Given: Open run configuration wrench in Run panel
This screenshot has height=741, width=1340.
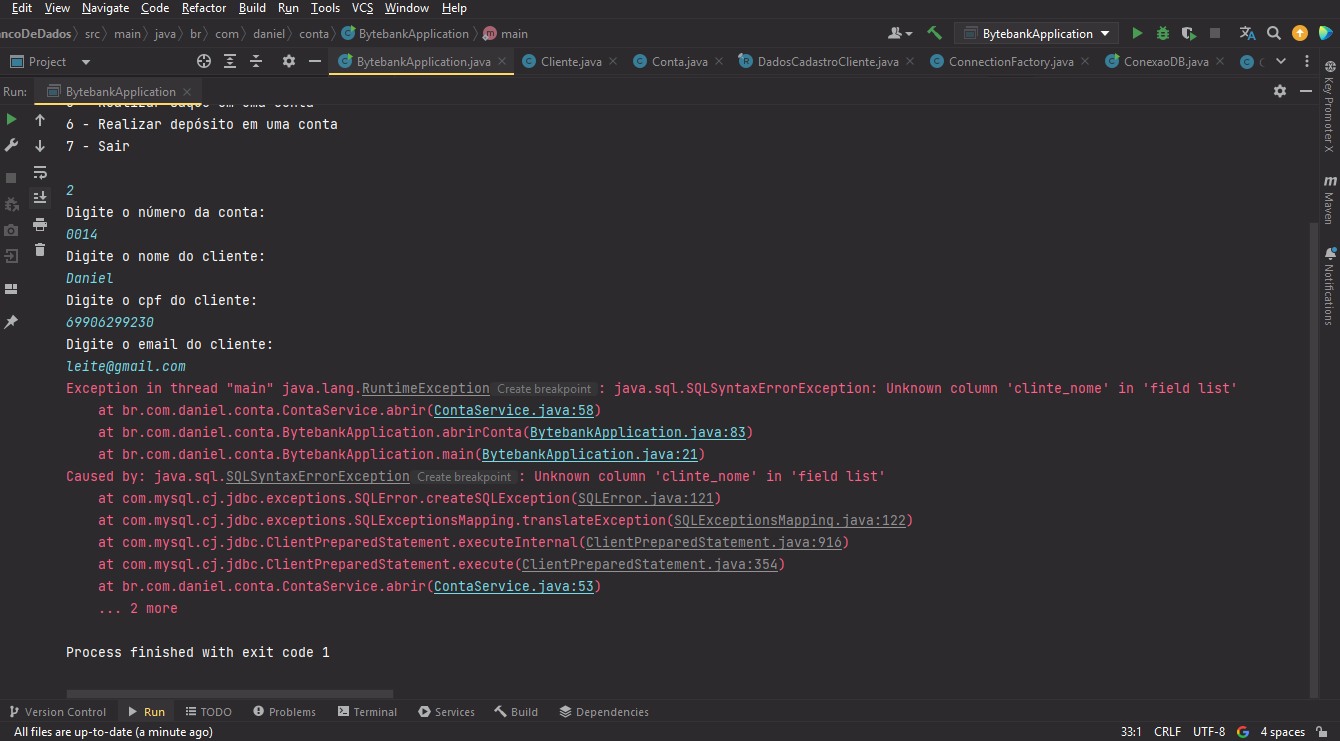Looking at the screenshot, I should 11,146.
